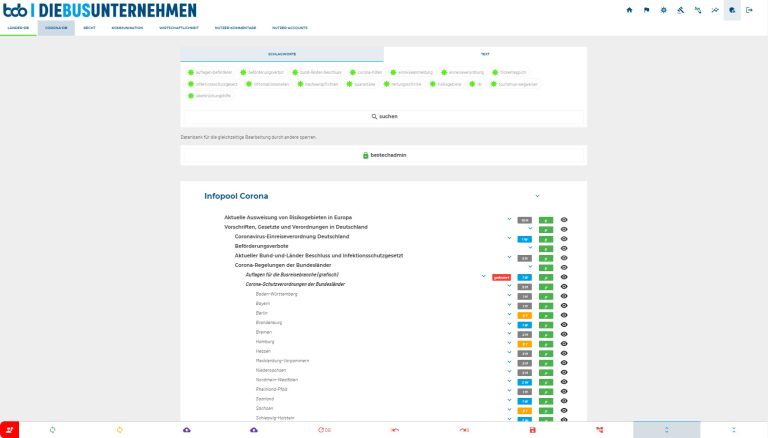Viewport: 768px width, 438px height.
Task: Click the first purple cloud upload icon
Action: 187,429
